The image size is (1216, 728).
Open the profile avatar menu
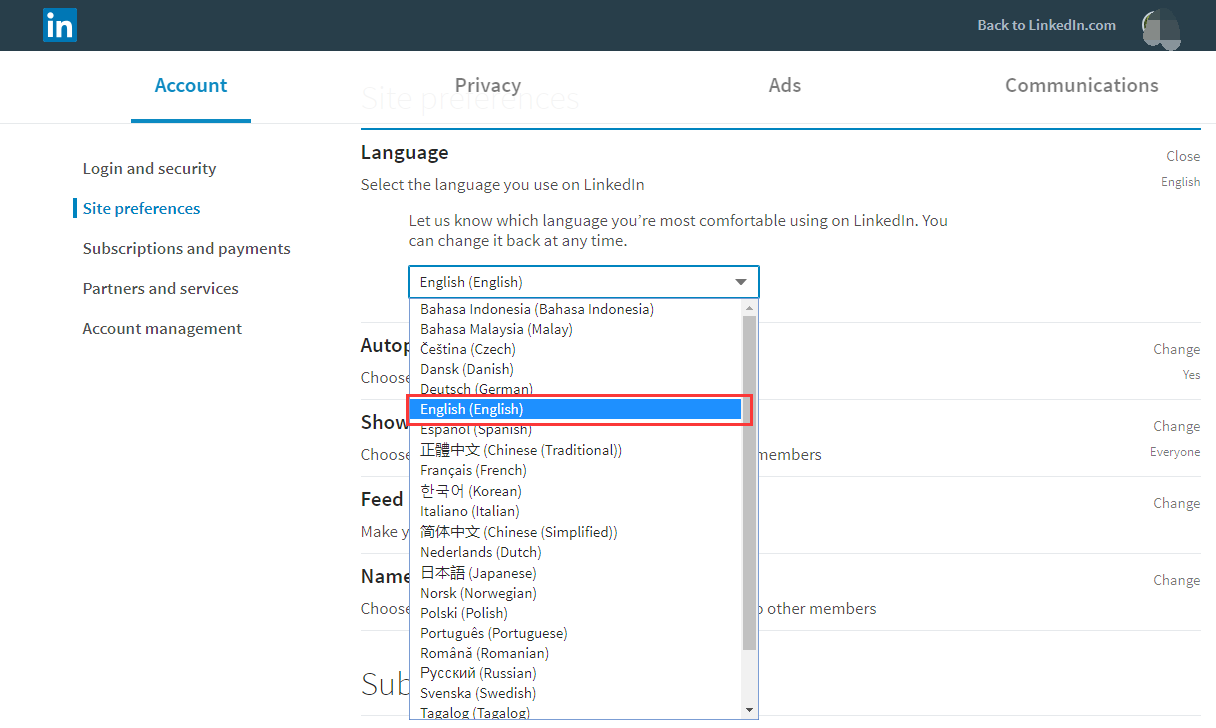(x=1160, y=28)
